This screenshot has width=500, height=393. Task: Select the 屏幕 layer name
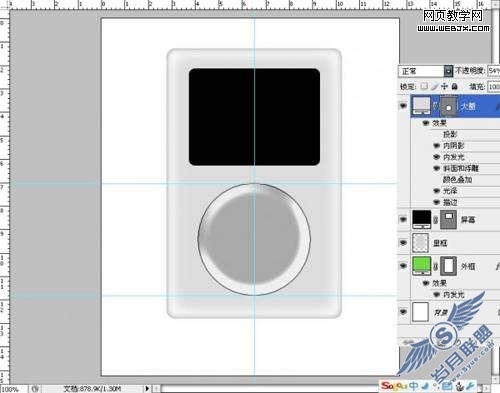click(x=468, y=220)
